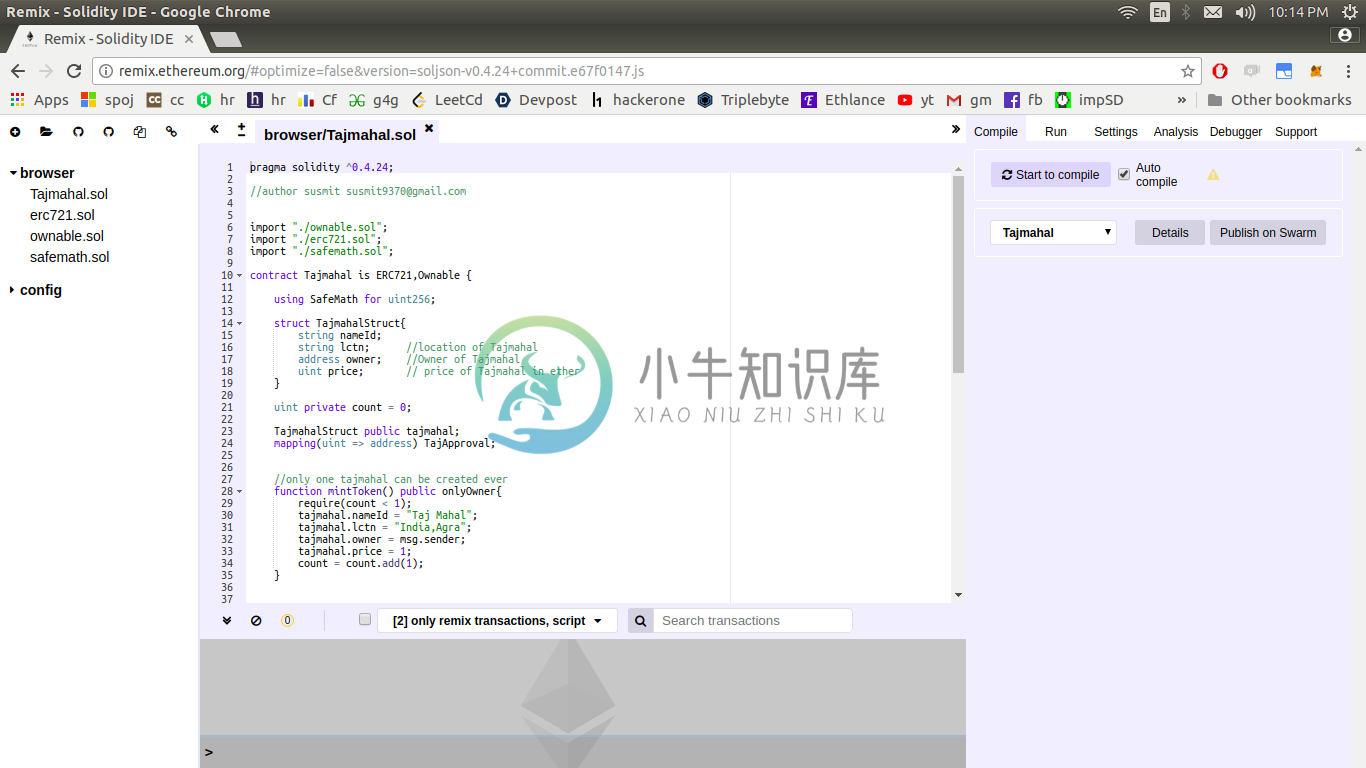Collapse the browser folder in the file tree

coord(14,173)
